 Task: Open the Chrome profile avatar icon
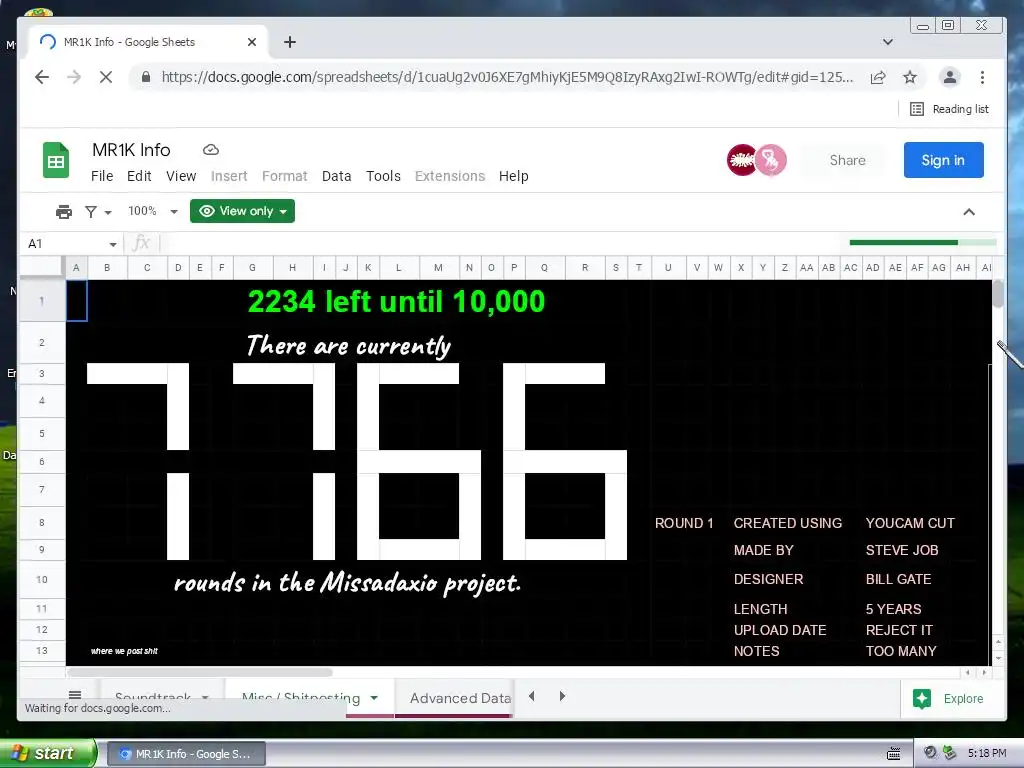pyautogui.click(x=950, y=77)
